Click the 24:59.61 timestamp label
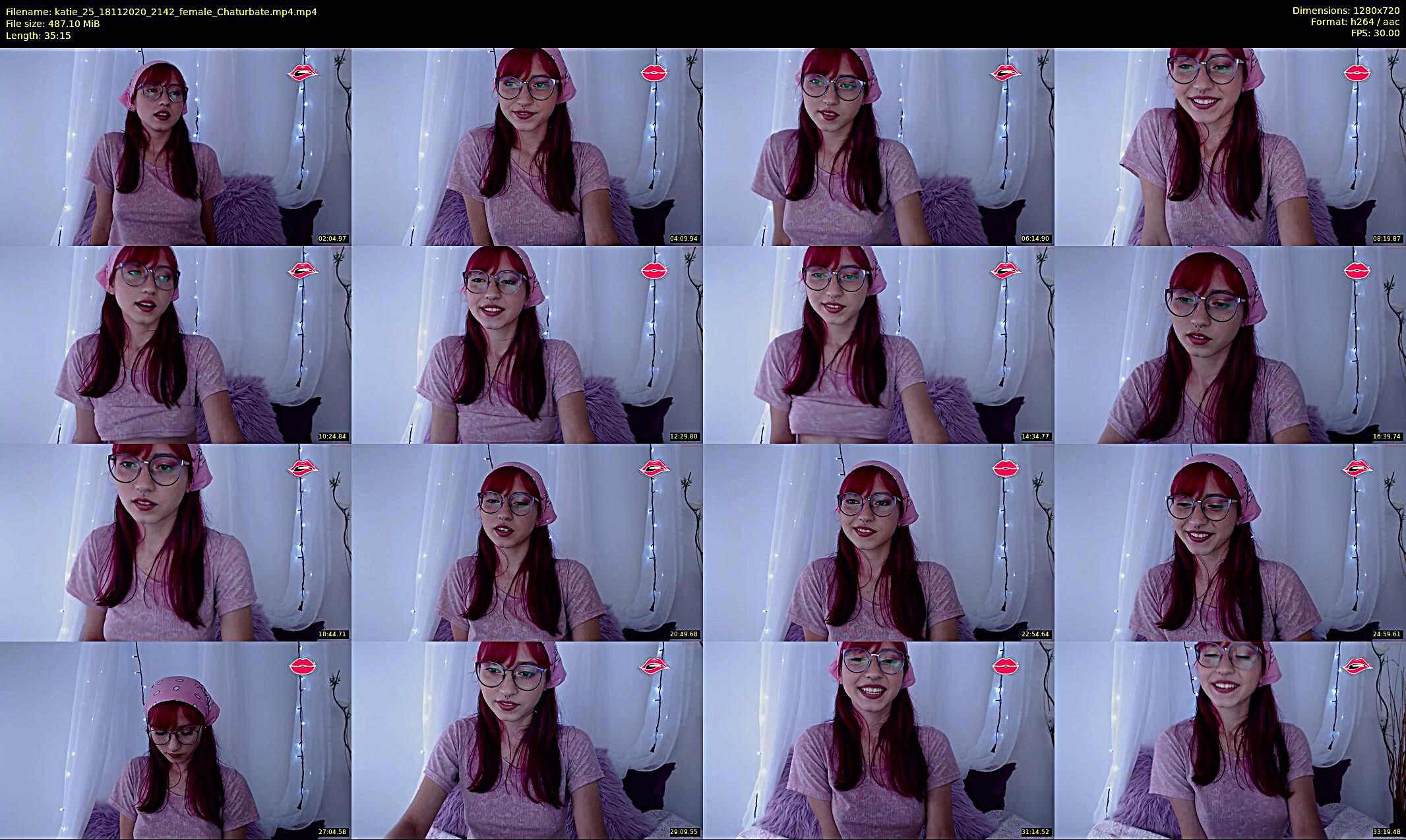1406x840 pixels. [1386, 634]
